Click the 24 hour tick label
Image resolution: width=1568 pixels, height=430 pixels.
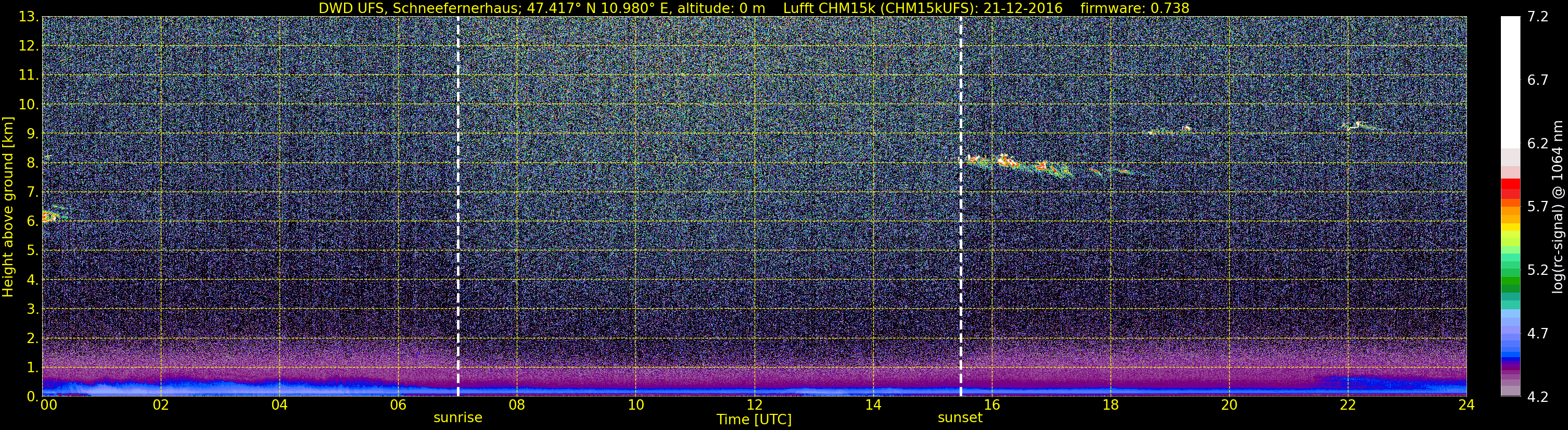pos(1467,405)
